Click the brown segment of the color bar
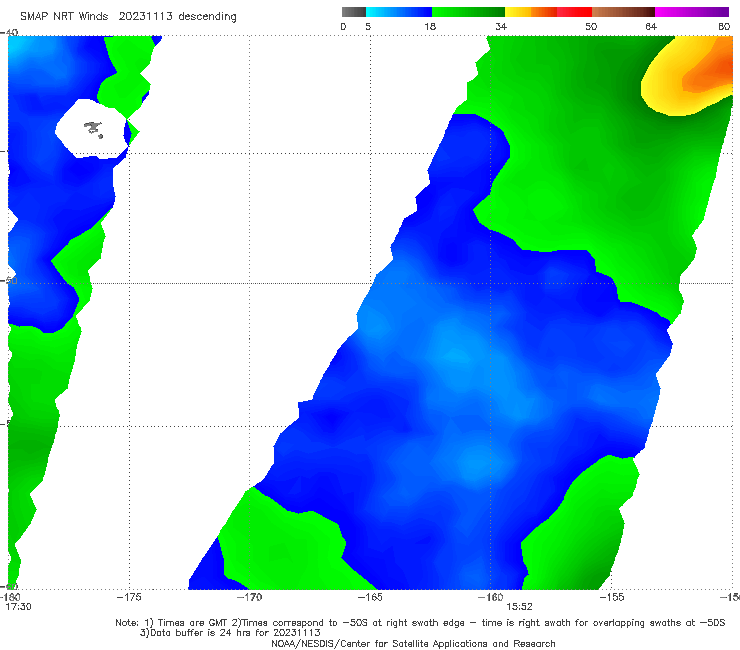The height and width of the screenshot is (650, 740). point(623,12)
